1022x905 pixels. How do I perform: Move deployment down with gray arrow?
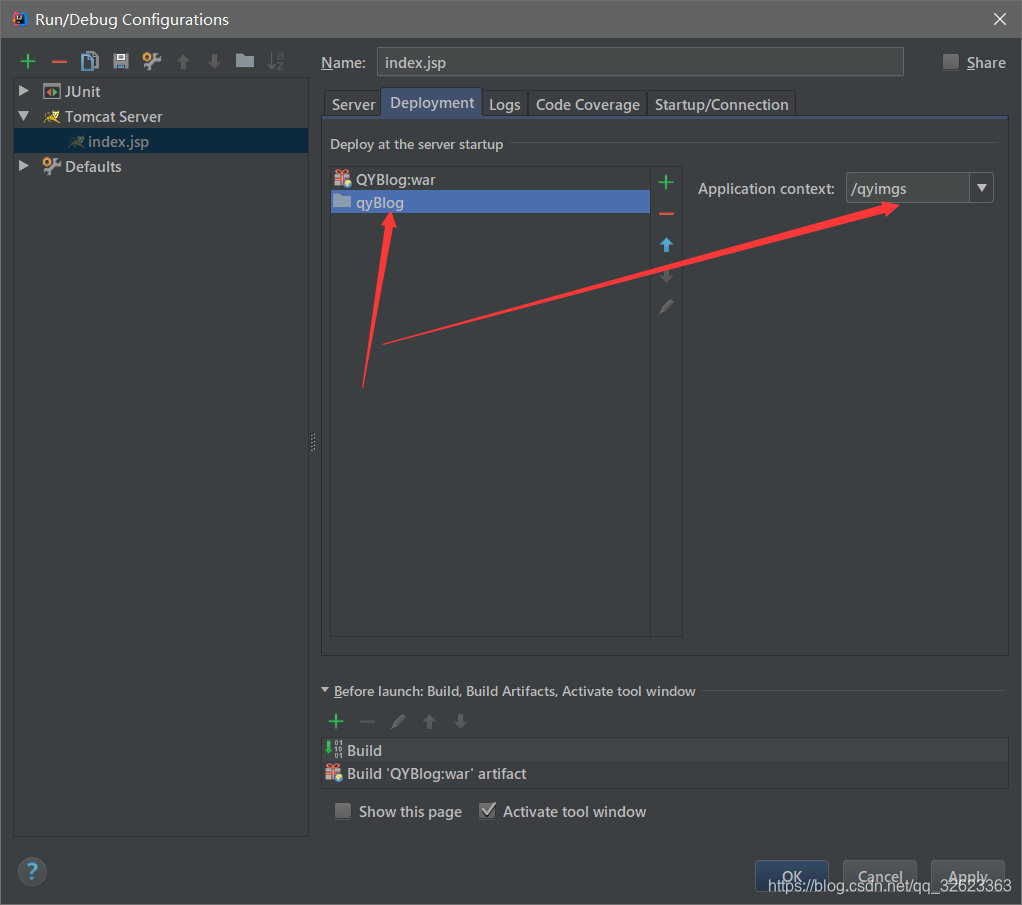(665, 276)
